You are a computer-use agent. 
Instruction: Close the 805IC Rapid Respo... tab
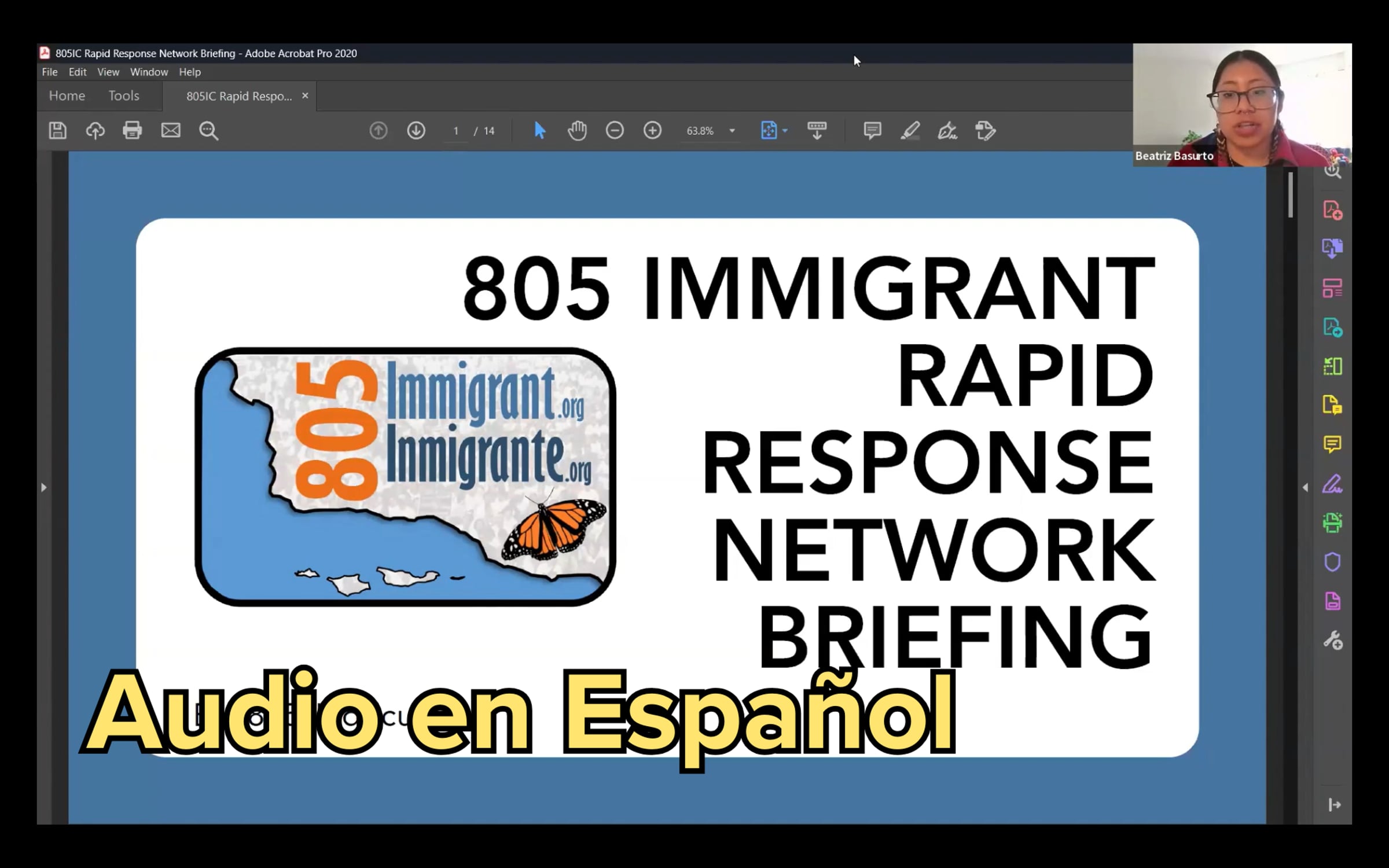click(305, 95)
